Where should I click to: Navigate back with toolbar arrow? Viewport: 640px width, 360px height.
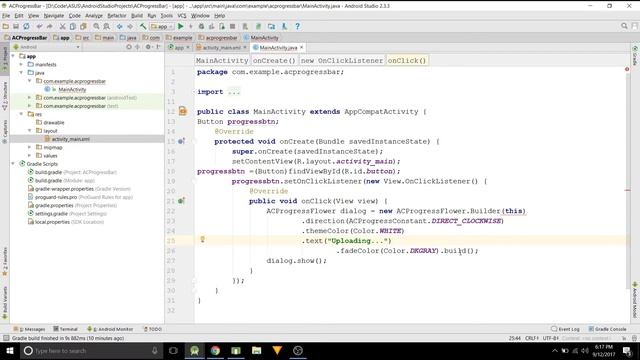[120, 27]
